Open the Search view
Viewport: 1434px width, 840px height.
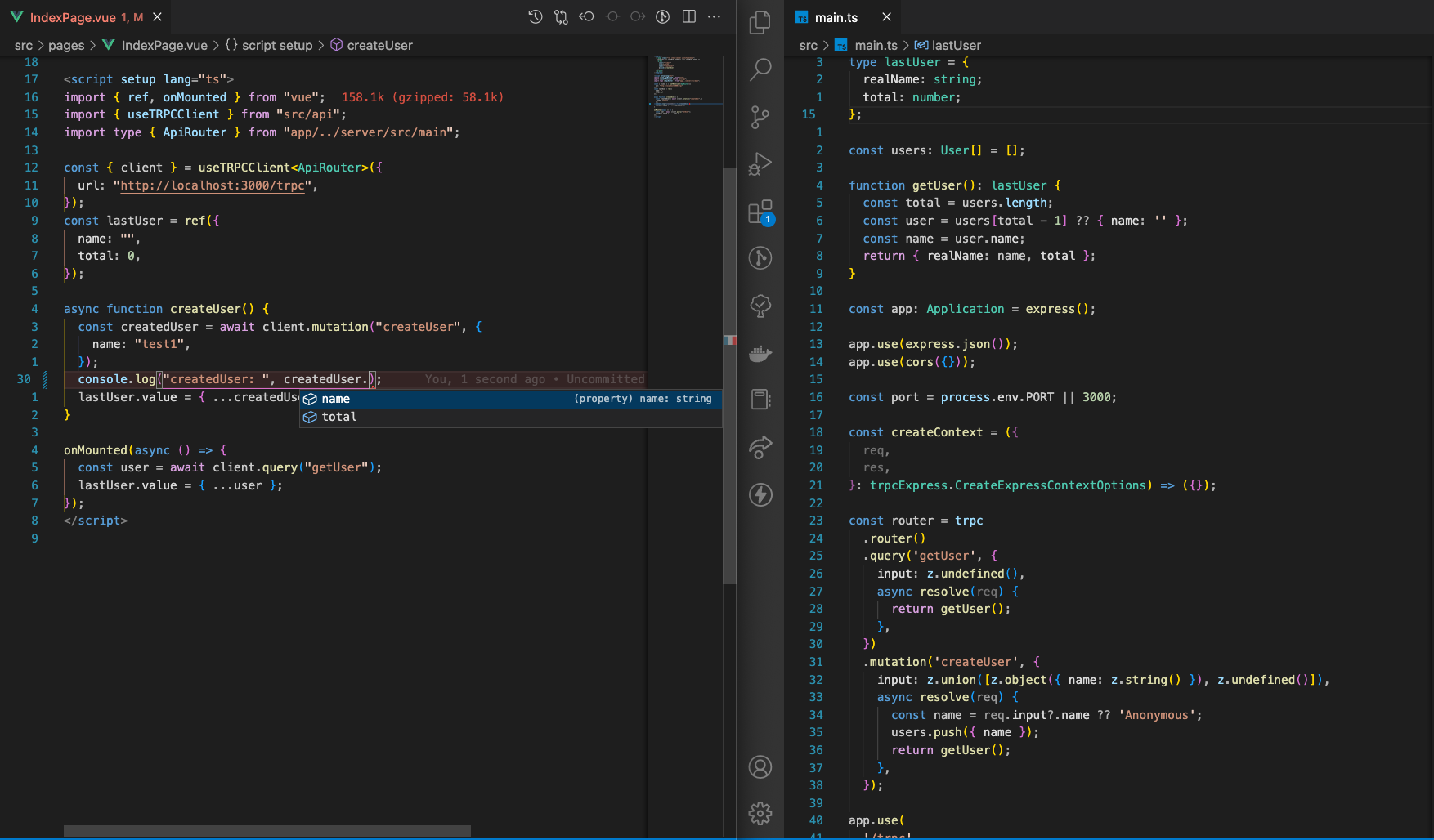click(x=760, y=69)
